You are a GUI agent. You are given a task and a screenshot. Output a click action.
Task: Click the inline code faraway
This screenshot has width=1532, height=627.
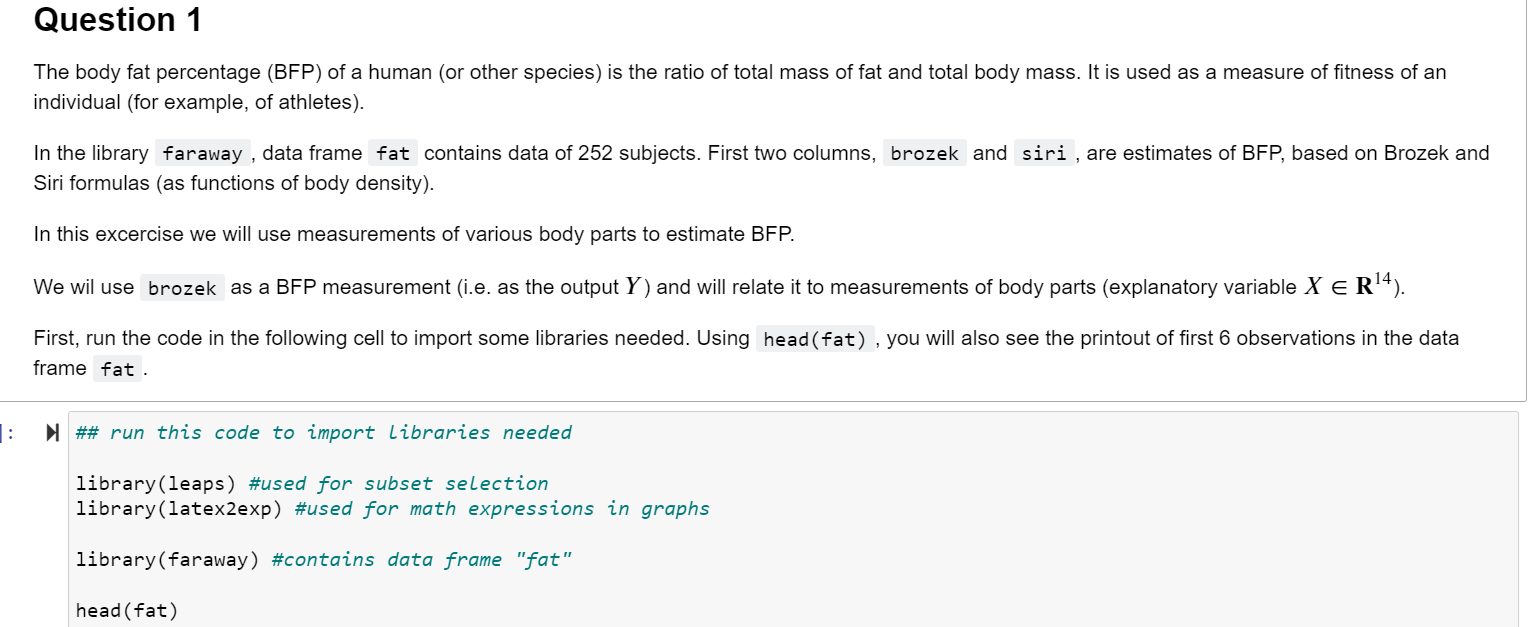(202, 153)
